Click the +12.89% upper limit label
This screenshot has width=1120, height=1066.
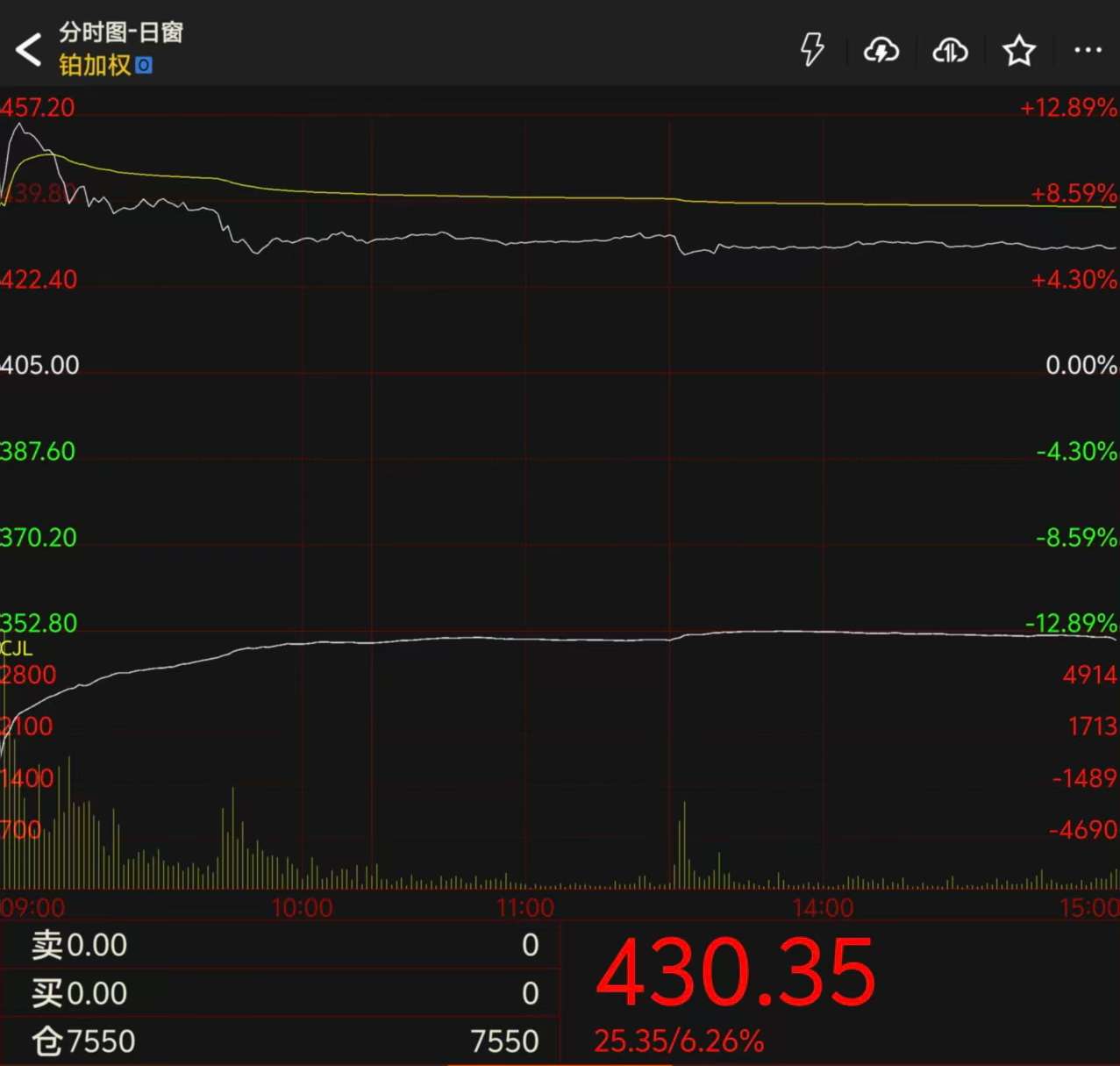click(x=1067, y=108)
